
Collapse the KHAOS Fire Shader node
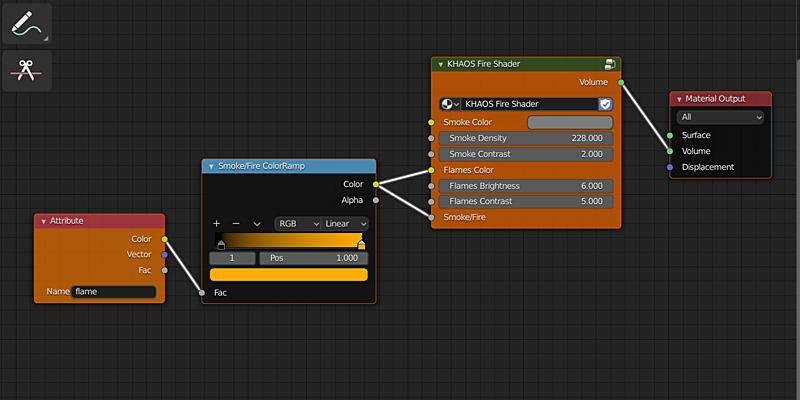coord(440,64)
